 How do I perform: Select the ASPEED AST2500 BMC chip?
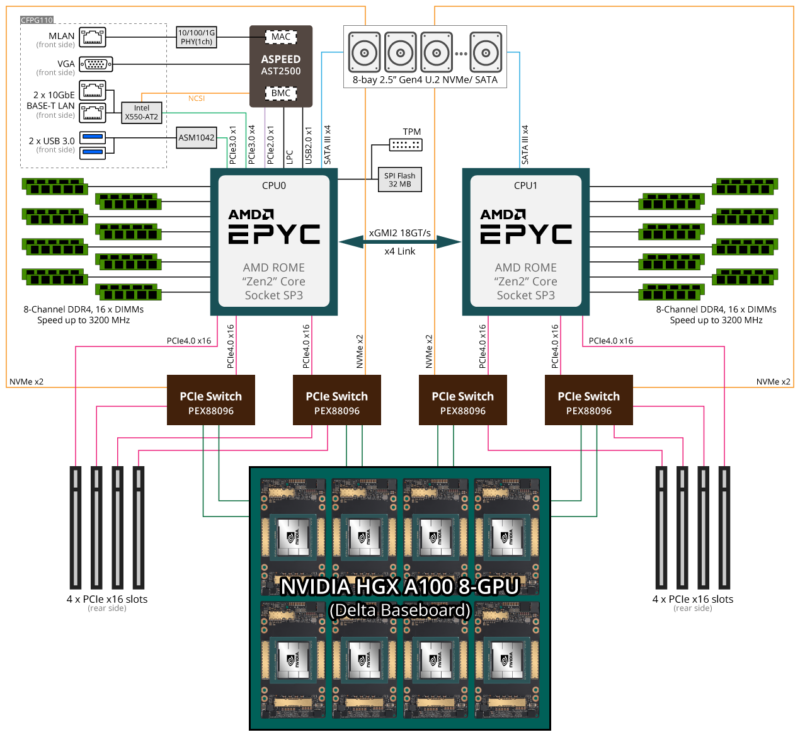279,64
